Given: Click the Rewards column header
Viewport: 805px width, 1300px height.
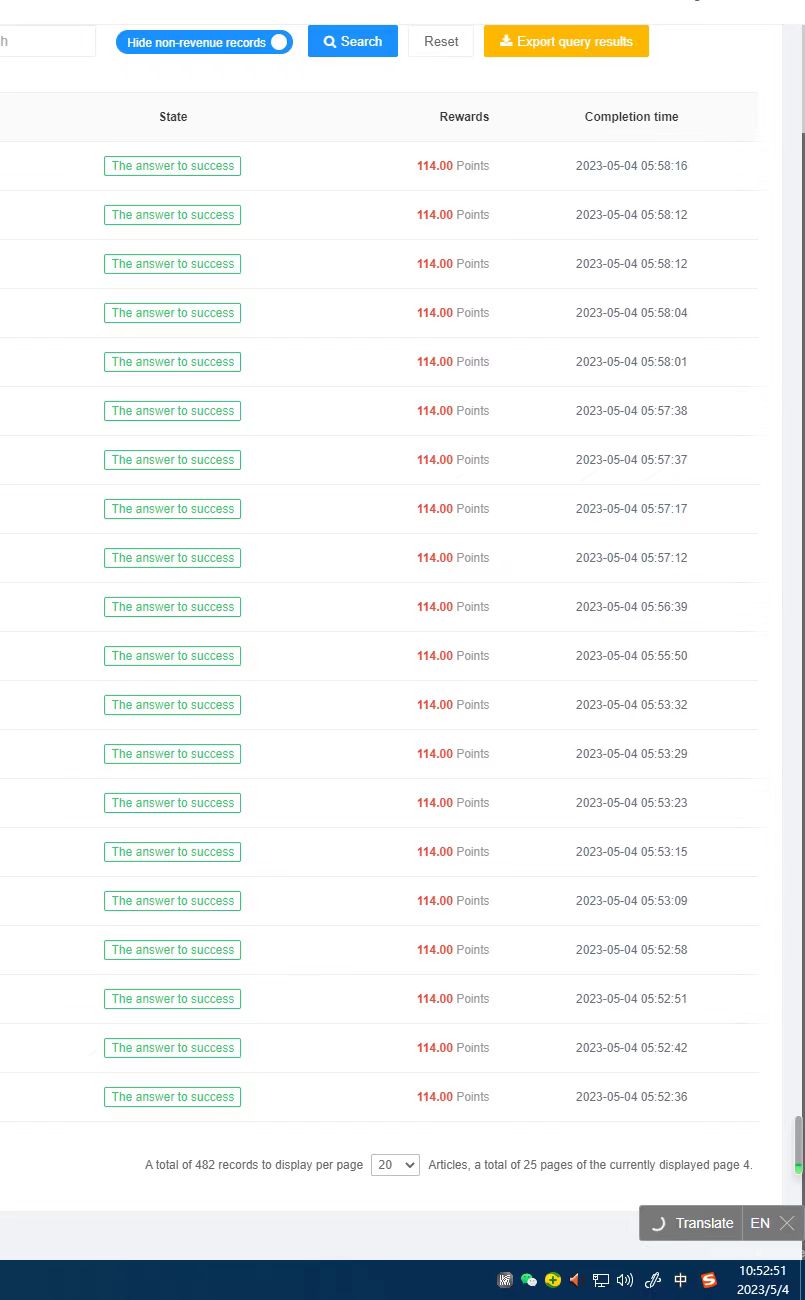Looking at the screenshot, I should tap(464, 117).
